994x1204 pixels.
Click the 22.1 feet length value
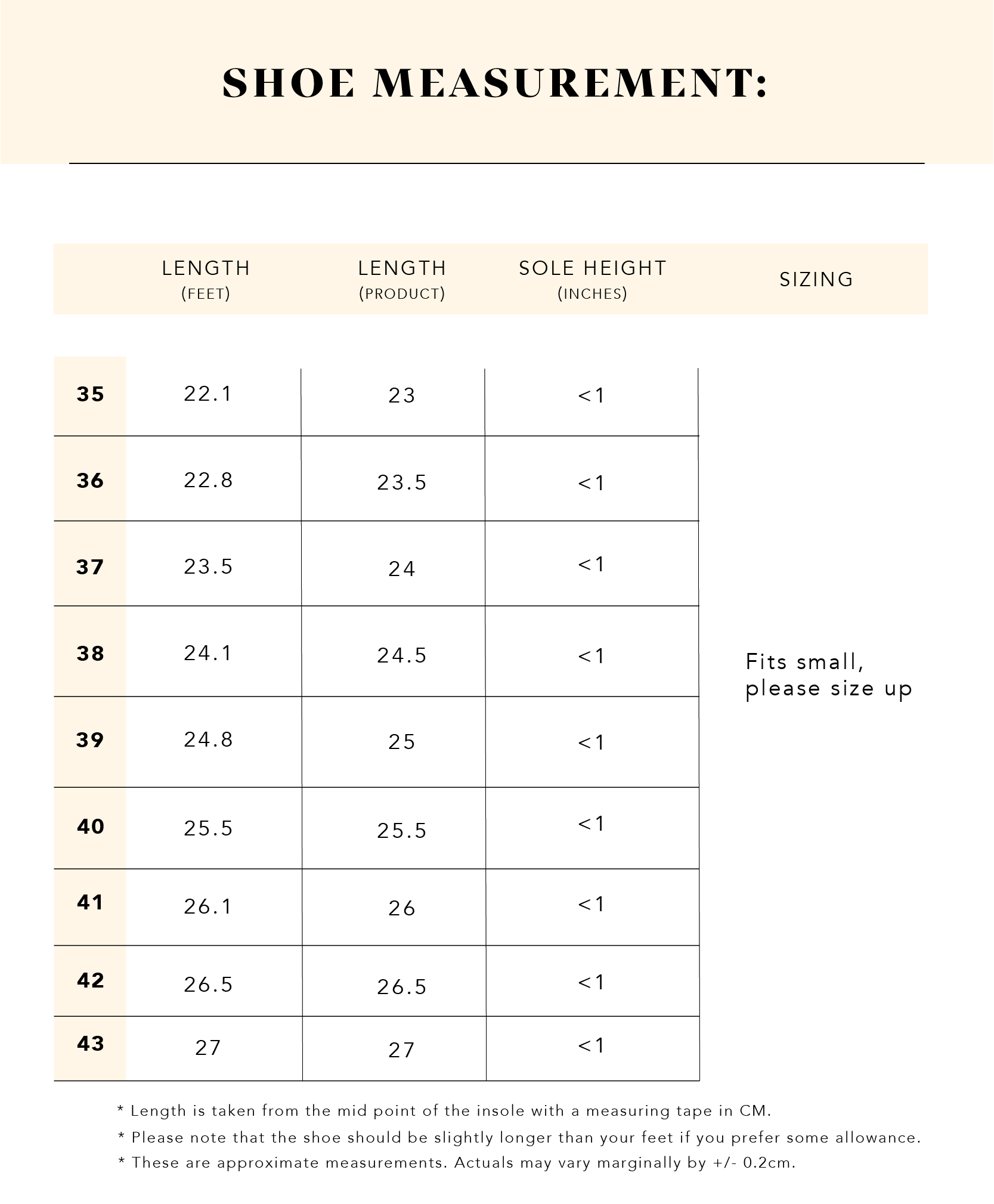208,394
